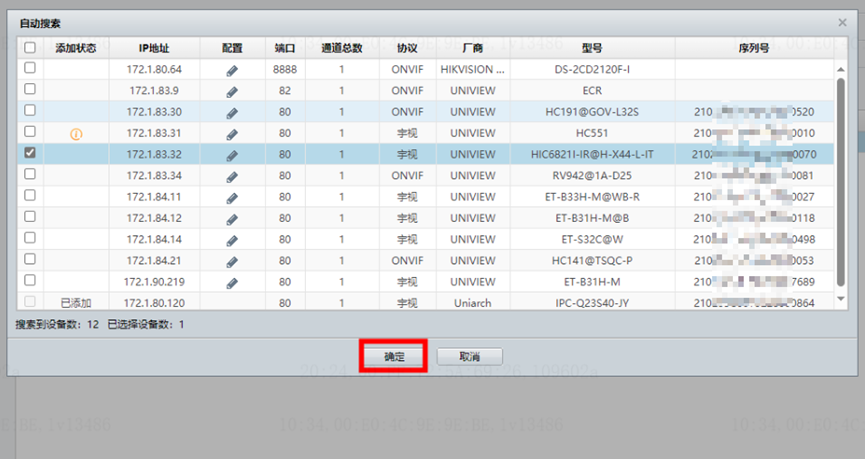Edit configuration for 172.1.83.9
Image resolution: width=865 pixels, height=459 pixels.
(232, 92)
